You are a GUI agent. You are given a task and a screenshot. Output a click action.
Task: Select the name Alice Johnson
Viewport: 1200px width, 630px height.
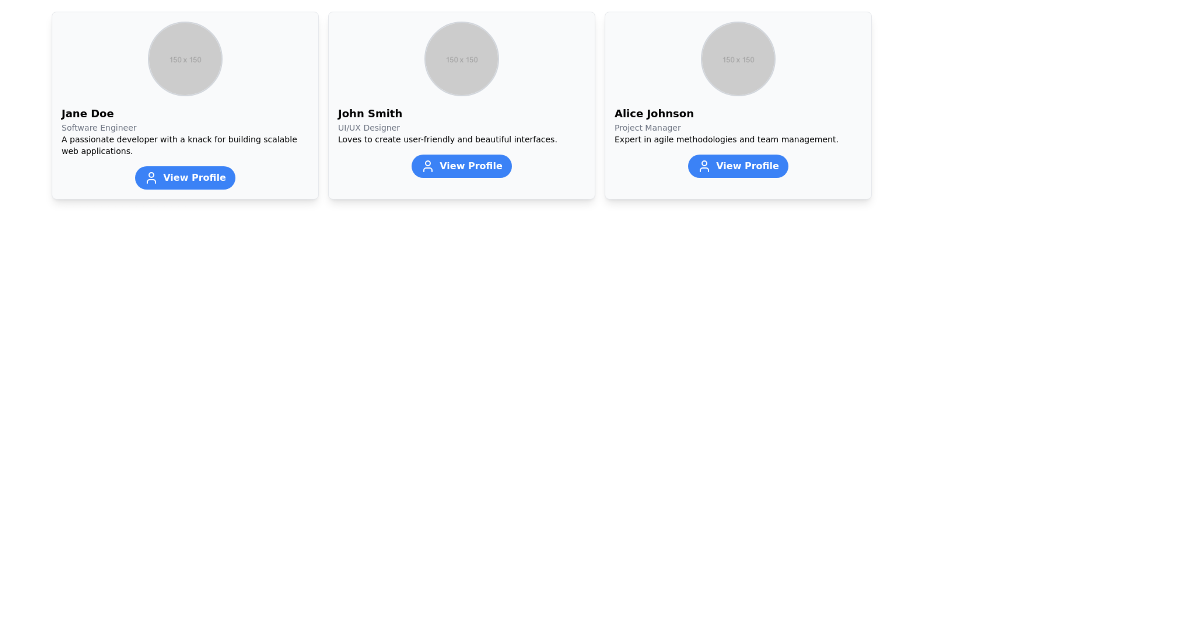point(653,113)
